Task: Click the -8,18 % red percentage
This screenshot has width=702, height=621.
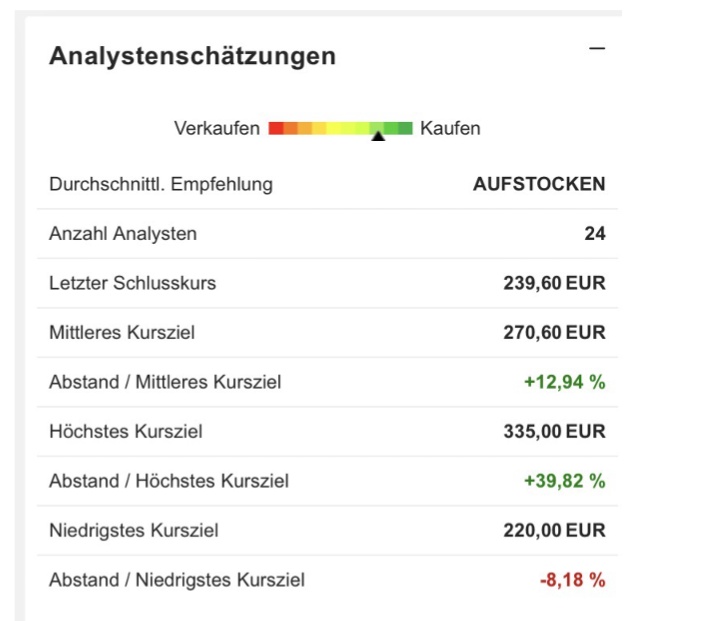Action: (574, 580)
